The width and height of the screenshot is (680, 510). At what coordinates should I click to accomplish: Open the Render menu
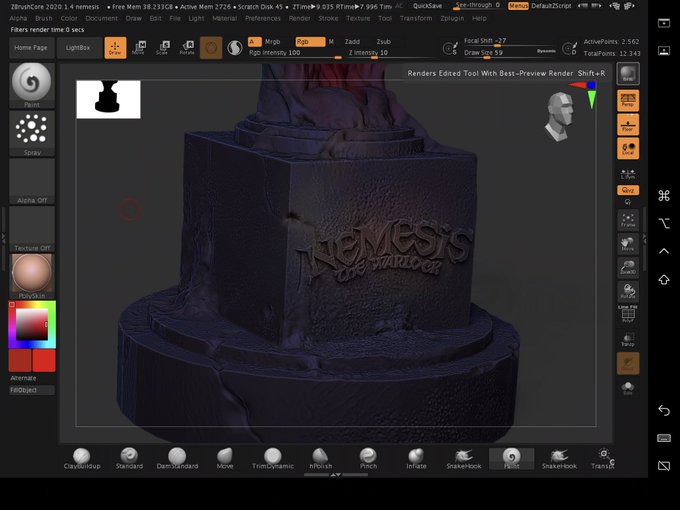[x=299, y=18]
